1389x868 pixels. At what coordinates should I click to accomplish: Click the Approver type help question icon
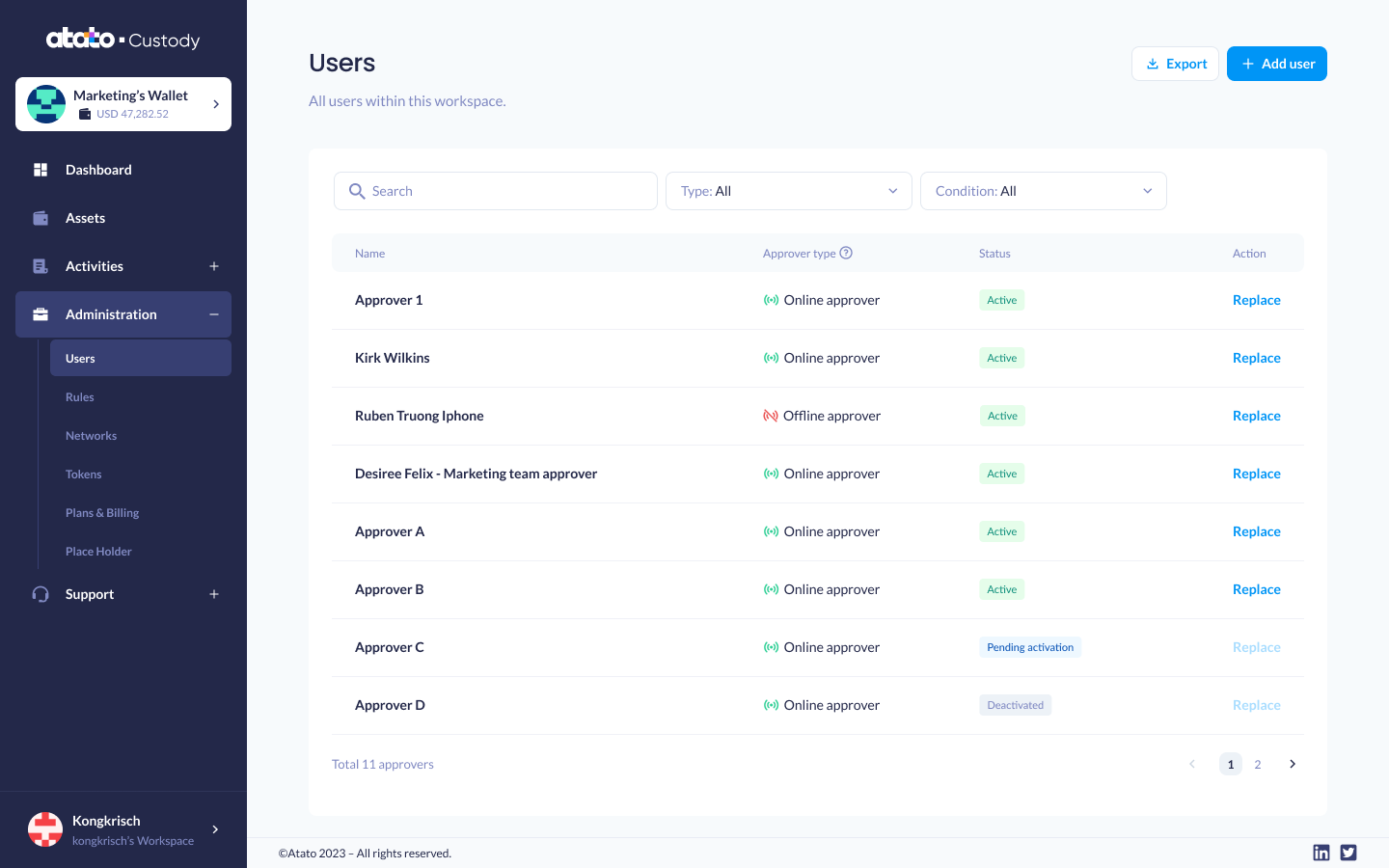(x=846, y=253)
